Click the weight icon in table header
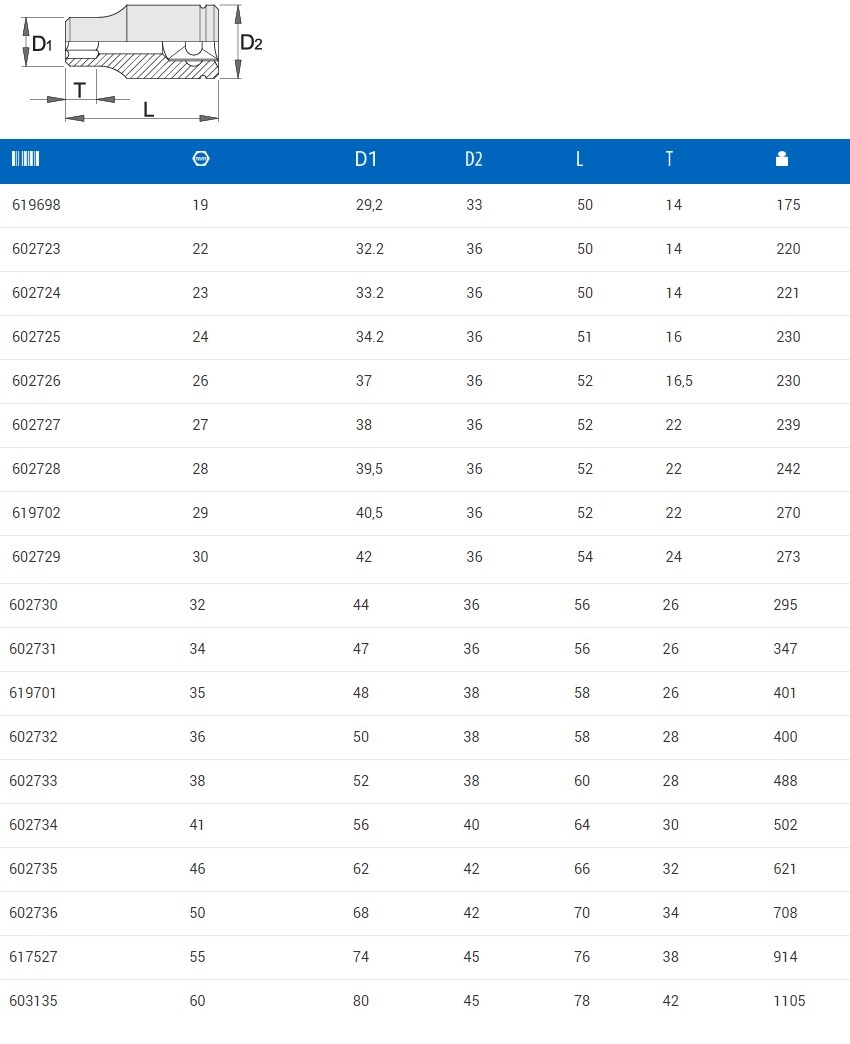 coord(782,159)
